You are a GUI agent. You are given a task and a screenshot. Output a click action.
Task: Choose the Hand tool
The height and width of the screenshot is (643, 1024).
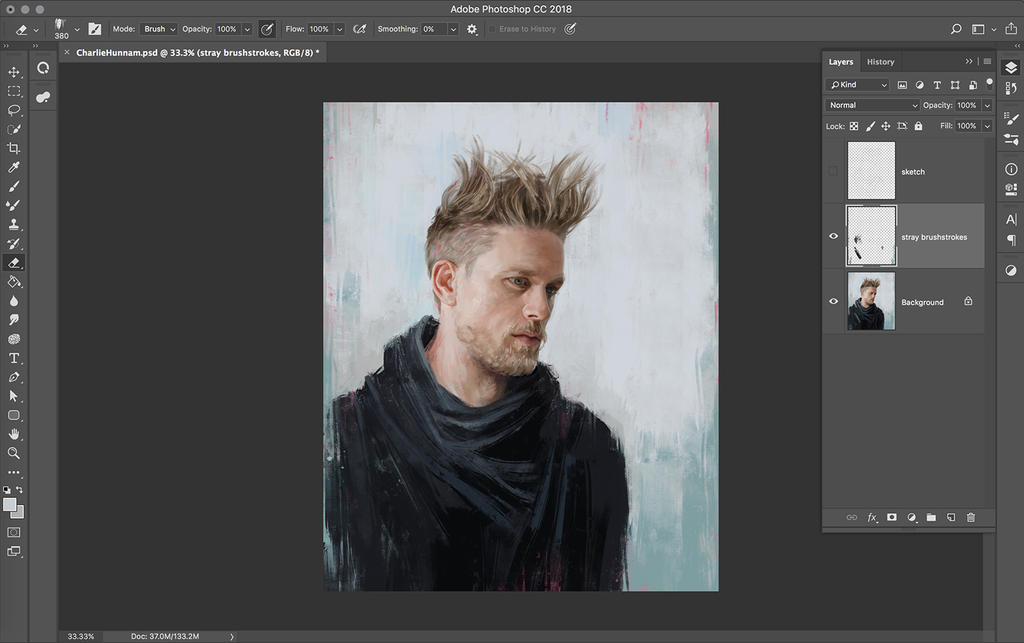coord(14,434)
